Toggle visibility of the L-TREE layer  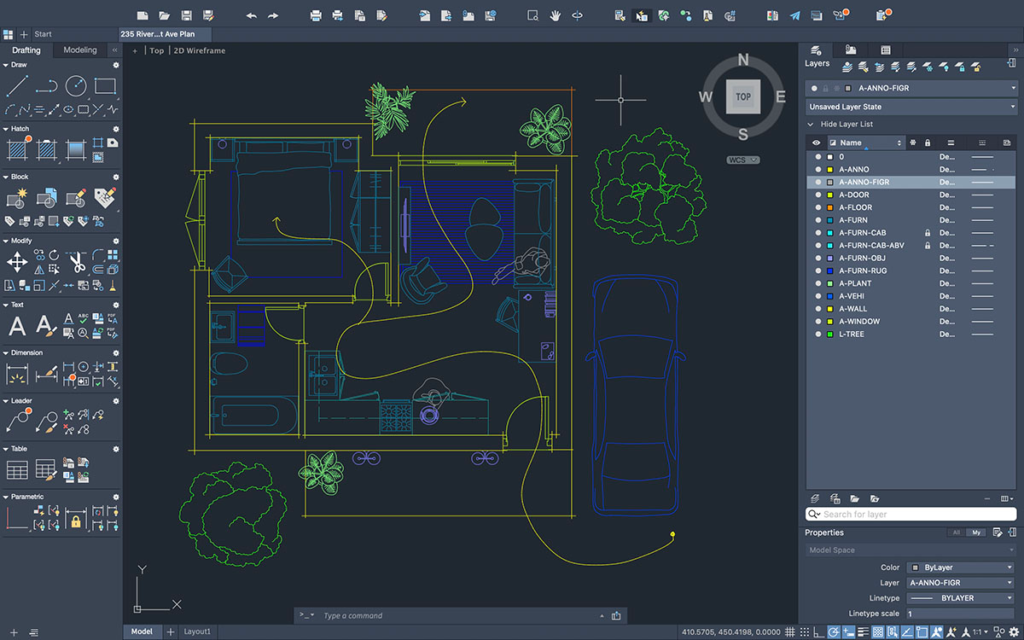pyautogui.click(x=817, y=334)
